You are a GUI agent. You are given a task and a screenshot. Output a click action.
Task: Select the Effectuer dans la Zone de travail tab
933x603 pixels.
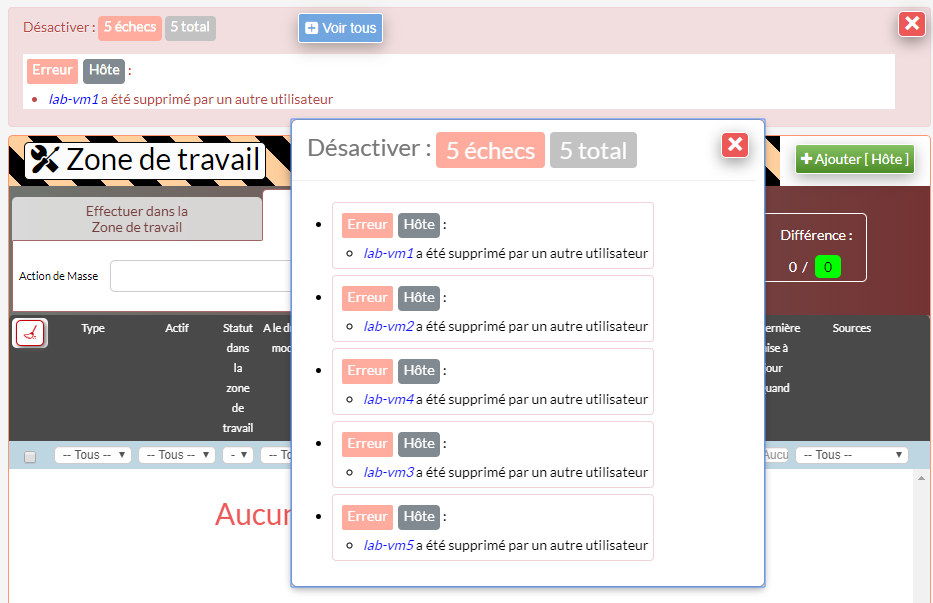pyautogui.click(x=137, y=219)
